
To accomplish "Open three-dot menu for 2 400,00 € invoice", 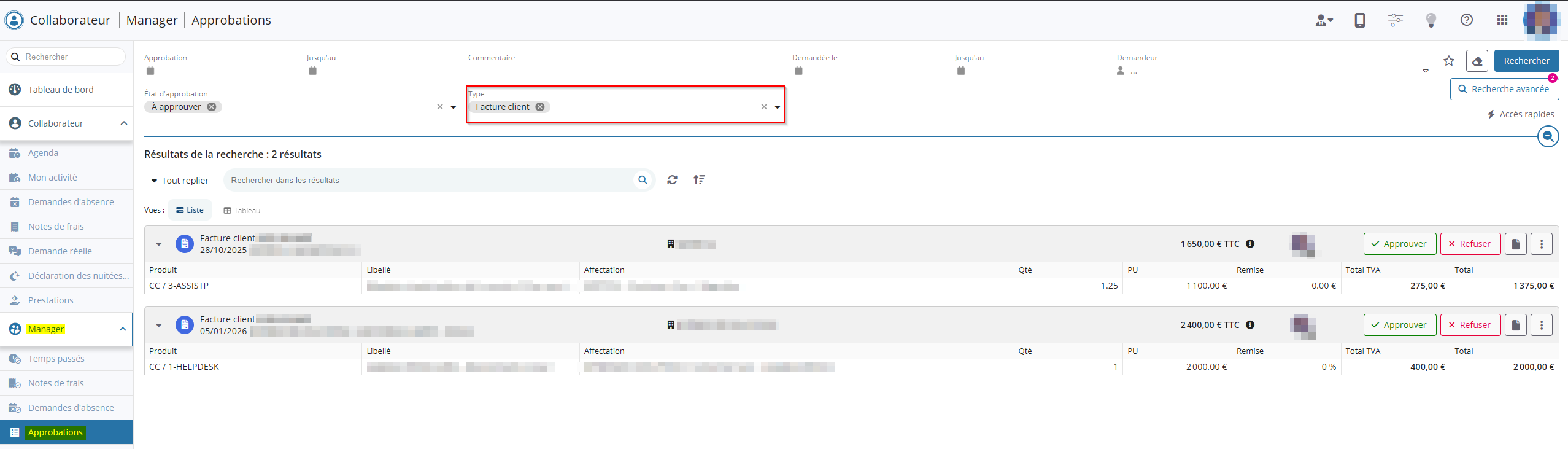I will 1541,325.
